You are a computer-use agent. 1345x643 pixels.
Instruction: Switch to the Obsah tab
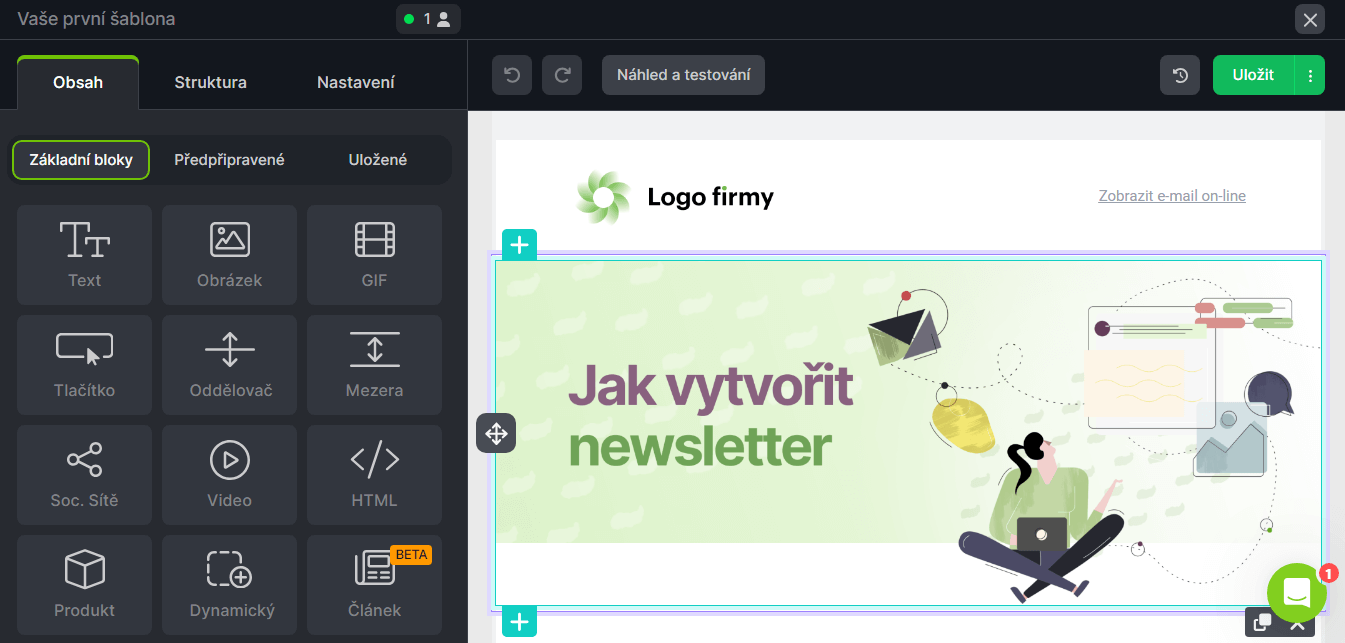78,82
